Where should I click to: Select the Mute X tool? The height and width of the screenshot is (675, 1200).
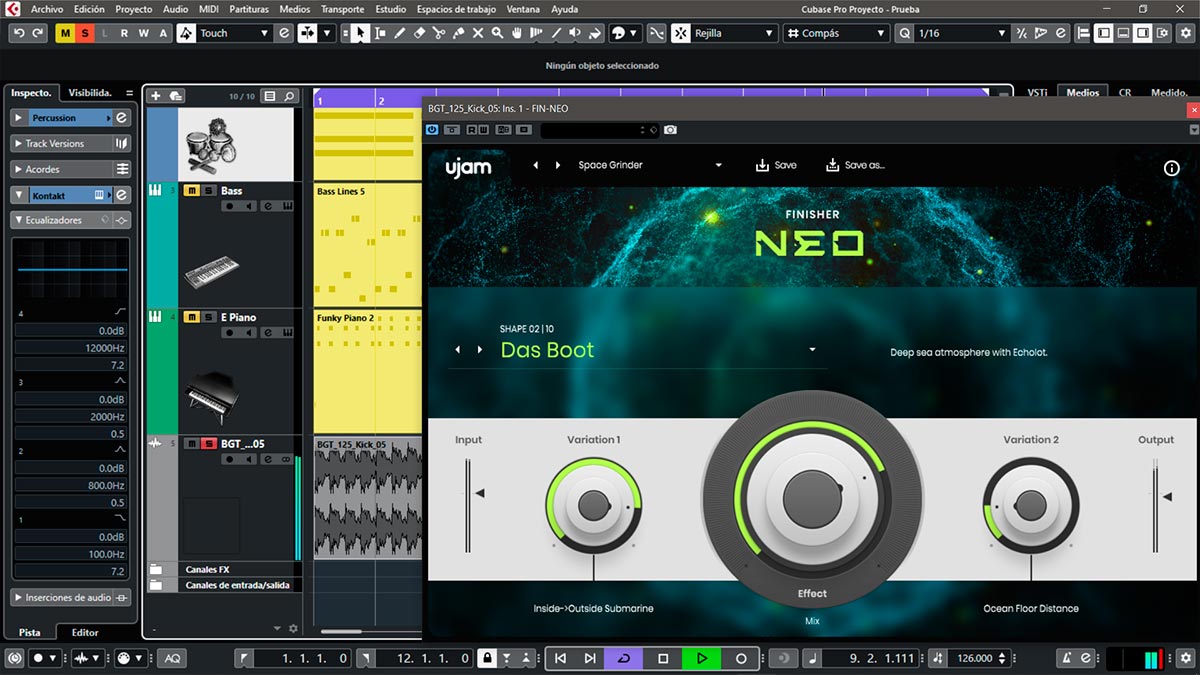[x=478, y=33]
